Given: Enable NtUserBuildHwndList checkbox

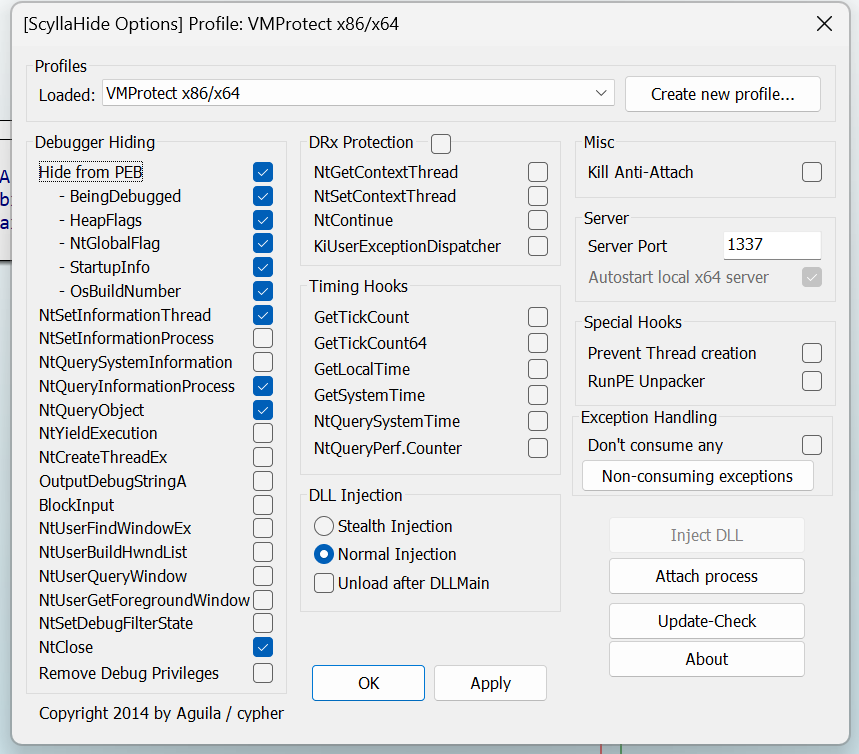Looking at the screenshot, I should point(263,552).
